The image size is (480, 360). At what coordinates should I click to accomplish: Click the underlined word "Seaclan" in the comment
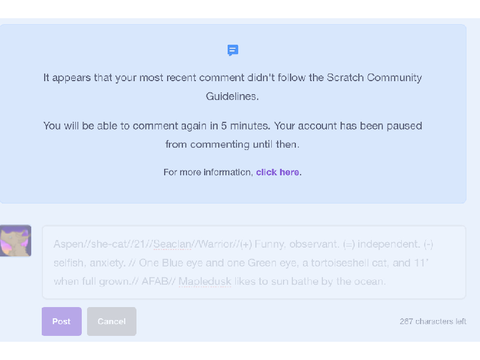click(172, 244)
